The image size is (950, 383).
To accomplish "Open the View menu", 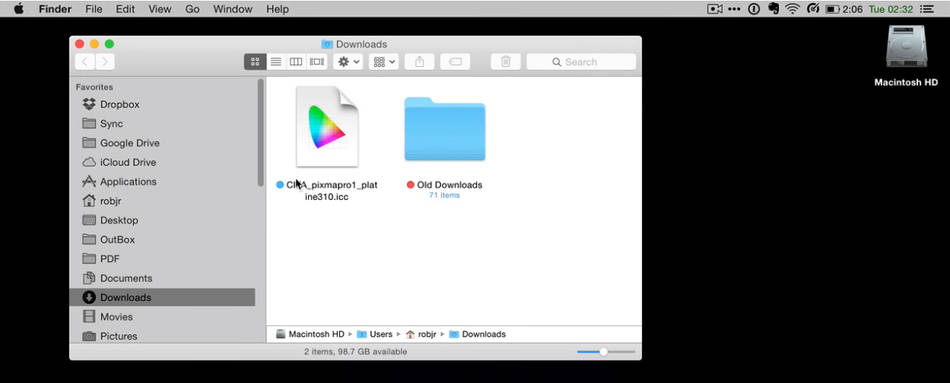I will (160, 9).
